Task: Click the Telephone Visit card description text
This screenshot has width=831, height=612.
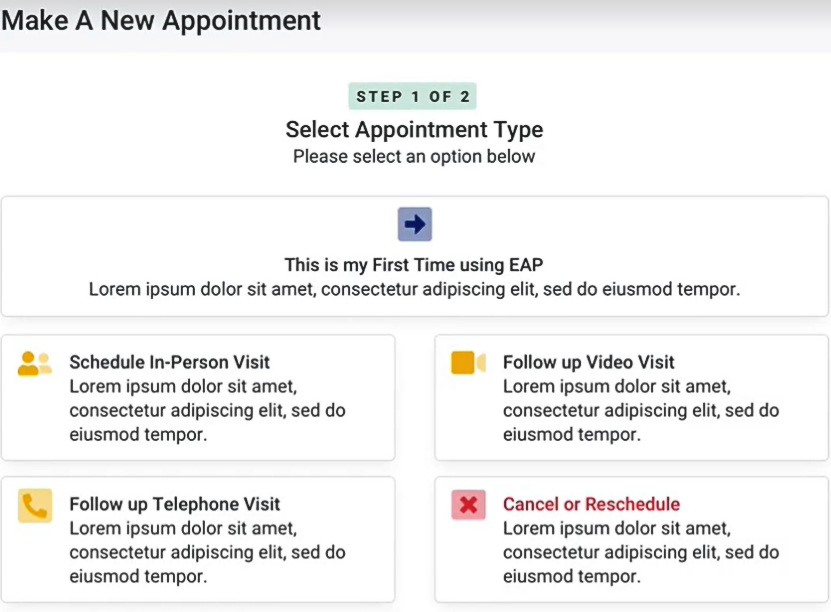Action: [207, 552]
